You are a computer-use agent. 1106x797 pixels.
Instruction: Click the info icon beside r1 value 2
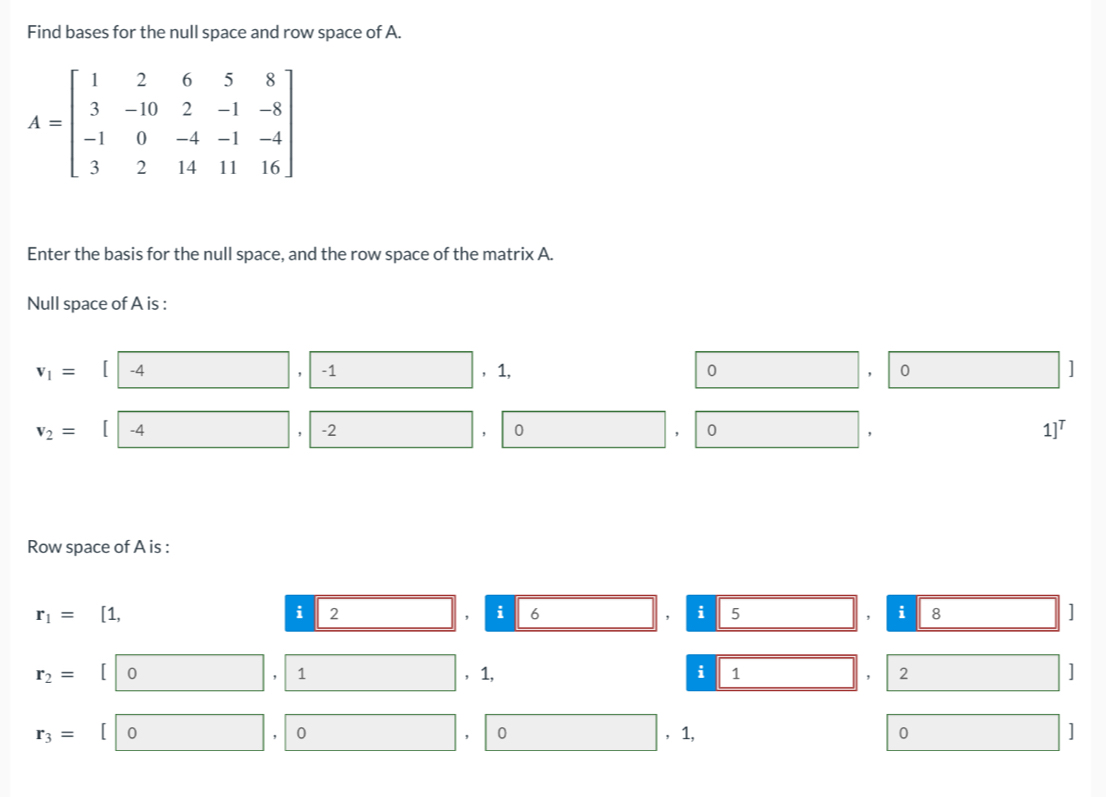298,613
